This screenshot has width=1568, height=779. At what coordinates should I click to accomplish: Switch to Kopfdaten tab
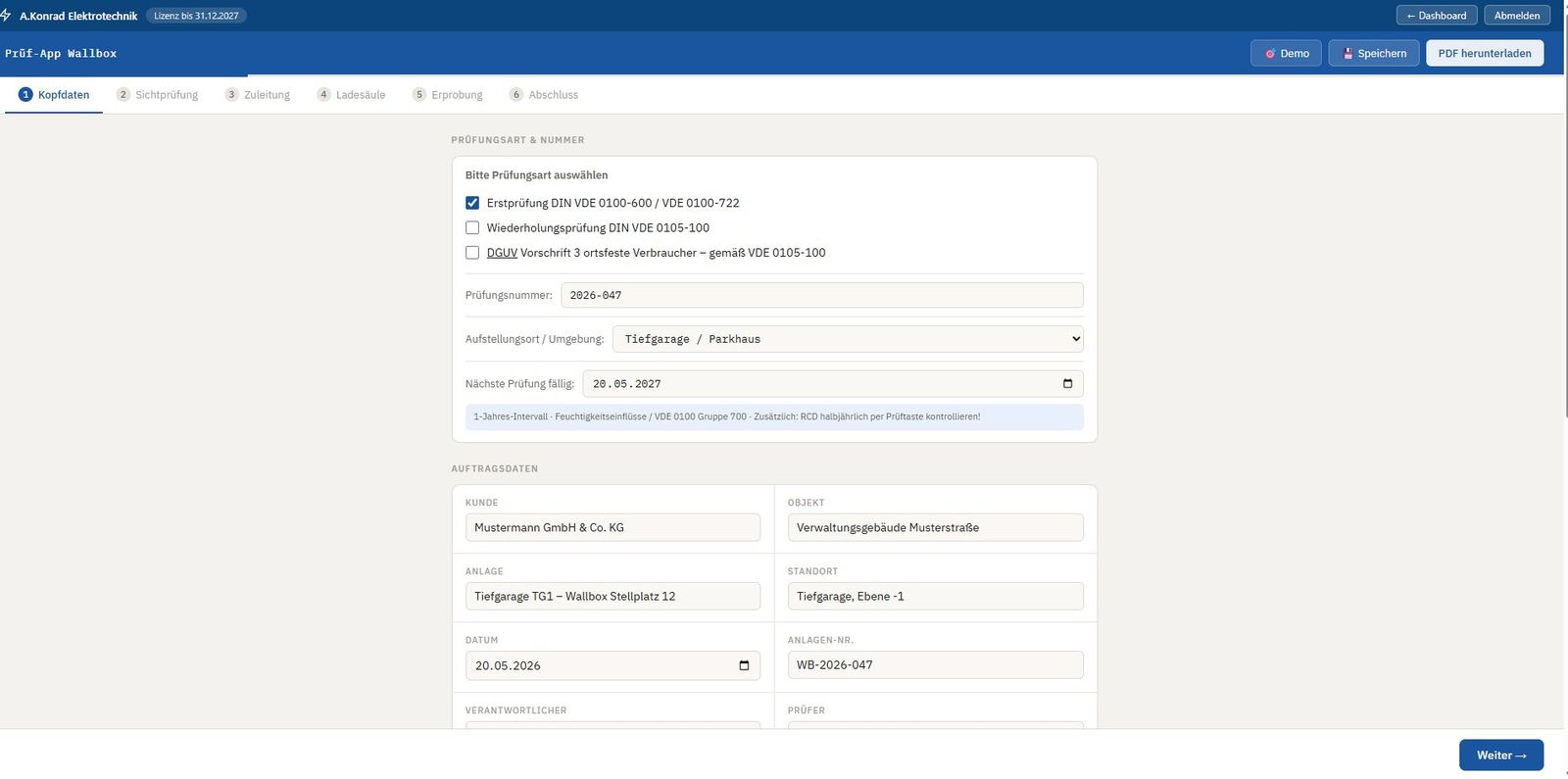(54, 94)
